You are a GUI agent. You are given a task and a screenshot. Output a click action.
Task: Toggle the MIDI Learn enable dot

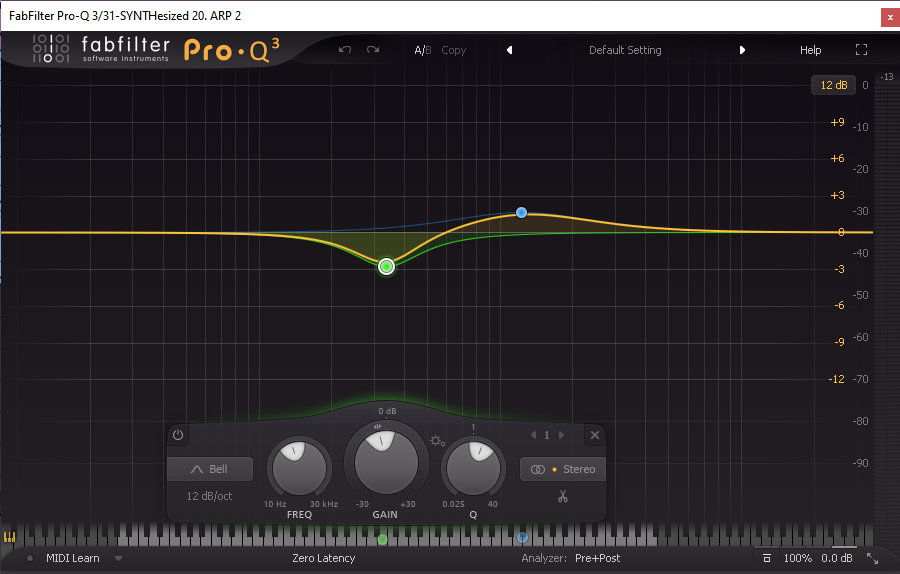pos(30,558)
